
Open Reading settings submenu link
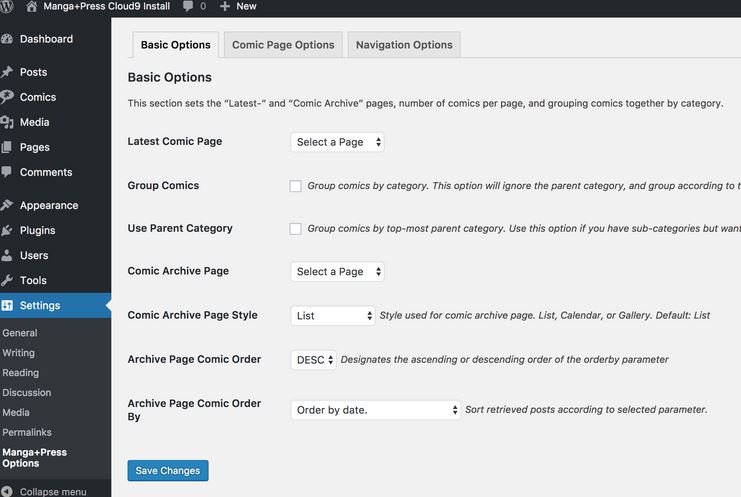point(21,373)
